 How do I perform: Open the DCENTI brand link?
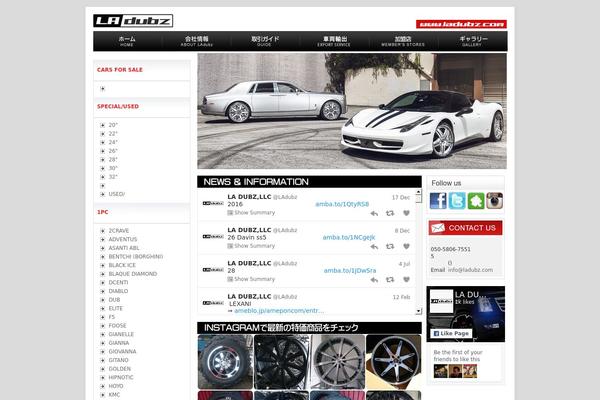click(118, 282)
